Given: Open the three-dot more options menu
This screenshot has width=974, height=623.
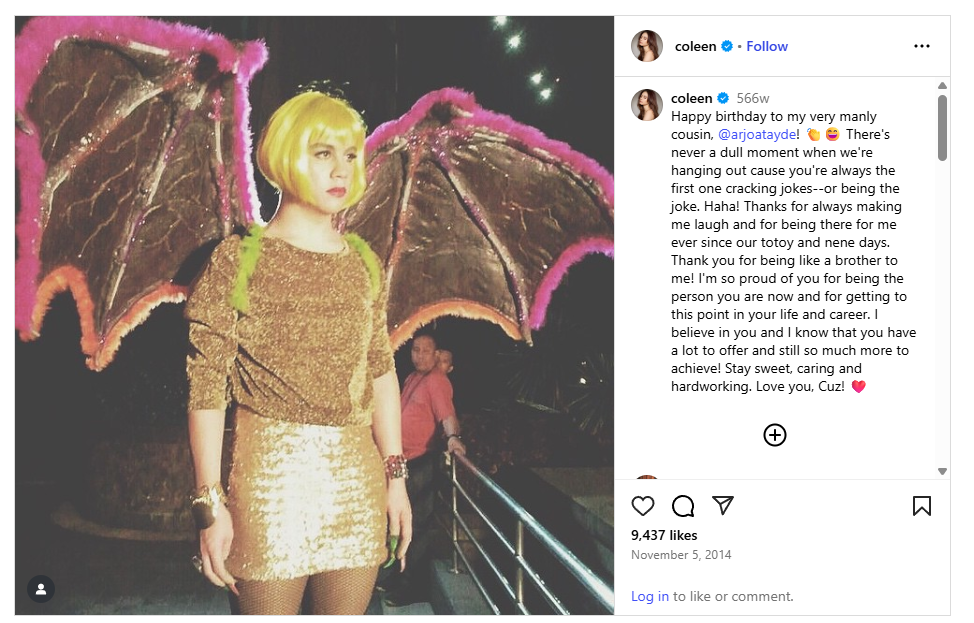Looking at the screenshot, I should (922, 46).
